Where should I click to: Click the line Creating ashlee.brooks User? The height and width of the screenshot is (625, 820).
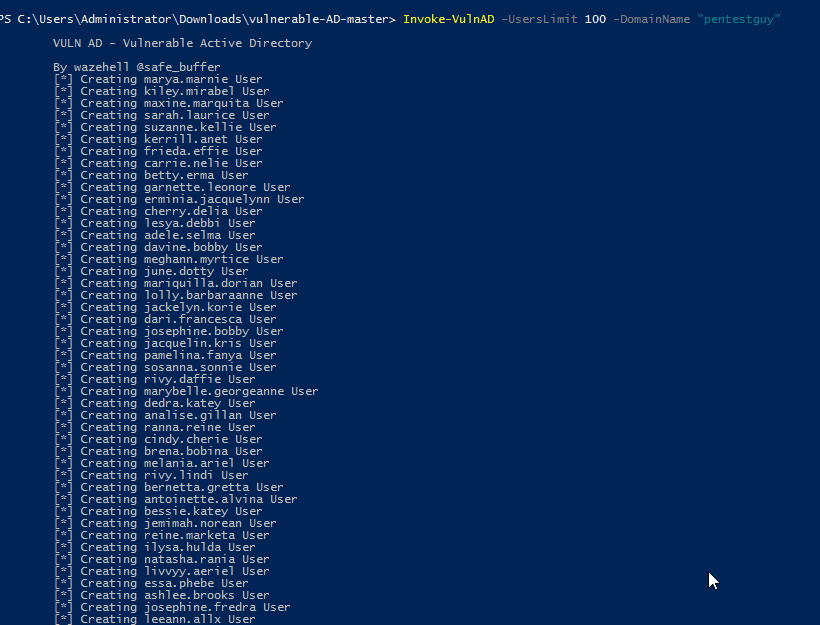pos(162,596)
